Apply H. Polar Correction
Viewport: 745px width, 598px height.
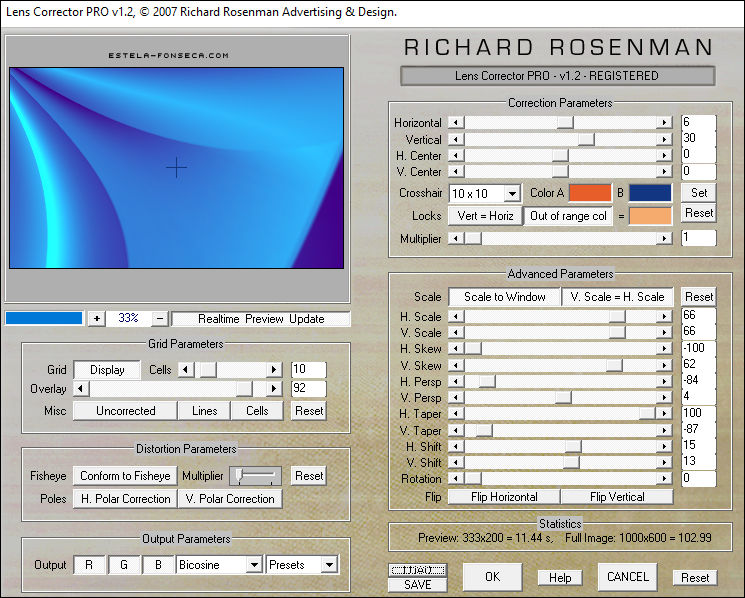coord(125,499)
